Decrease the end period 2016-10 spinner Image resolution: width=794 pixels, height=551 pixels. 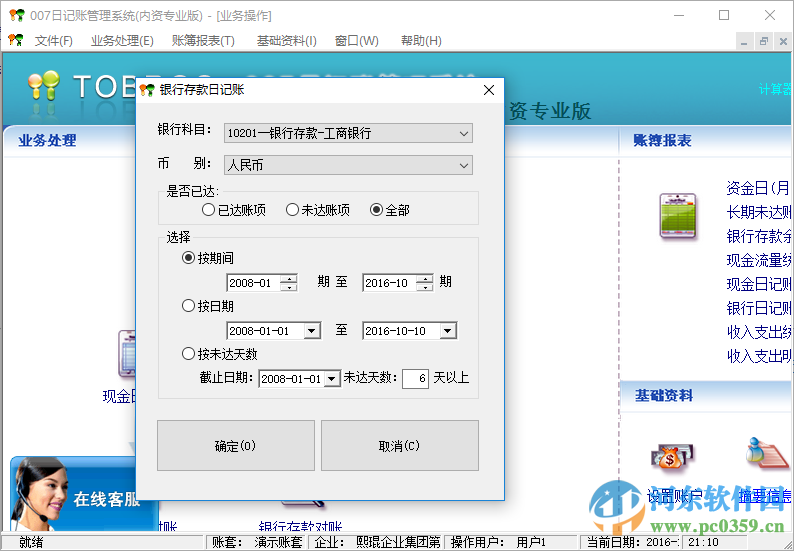(x=424, y=287)
